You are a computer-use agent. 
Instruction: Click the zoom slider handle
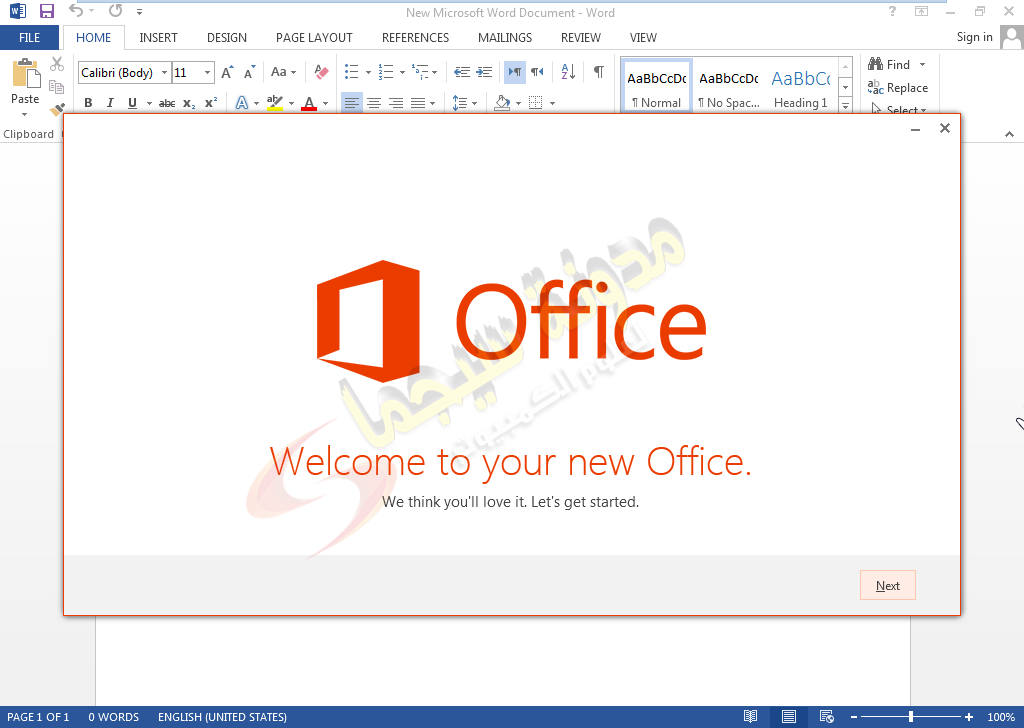910,717
